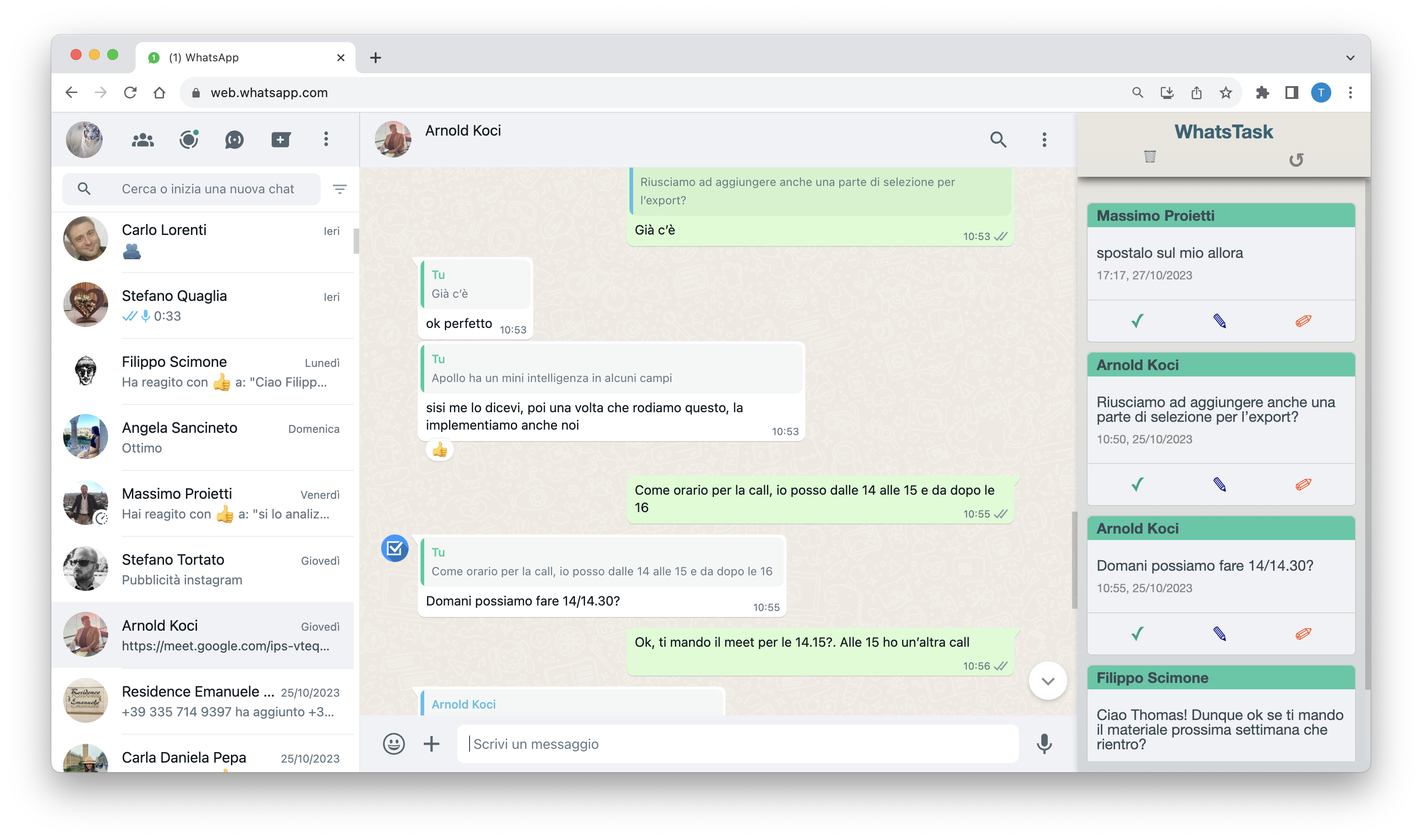Delete the 'Riusciamo ad aggiungere' task
This screenshot has width=1422, height=840.
coord(1302,485)
